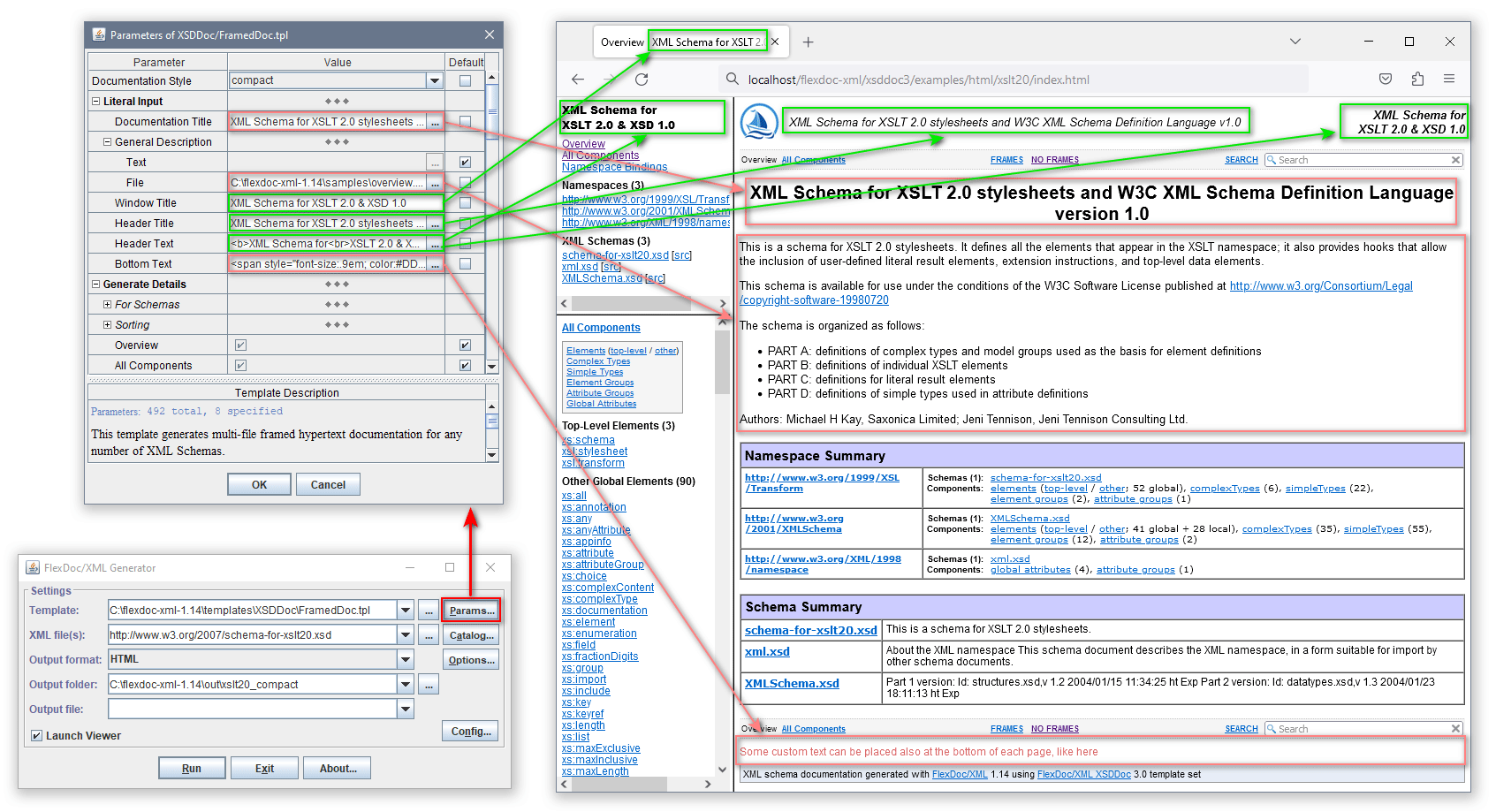Click the save to Pocket icon
The image size is (1496, 812).
1386,80
